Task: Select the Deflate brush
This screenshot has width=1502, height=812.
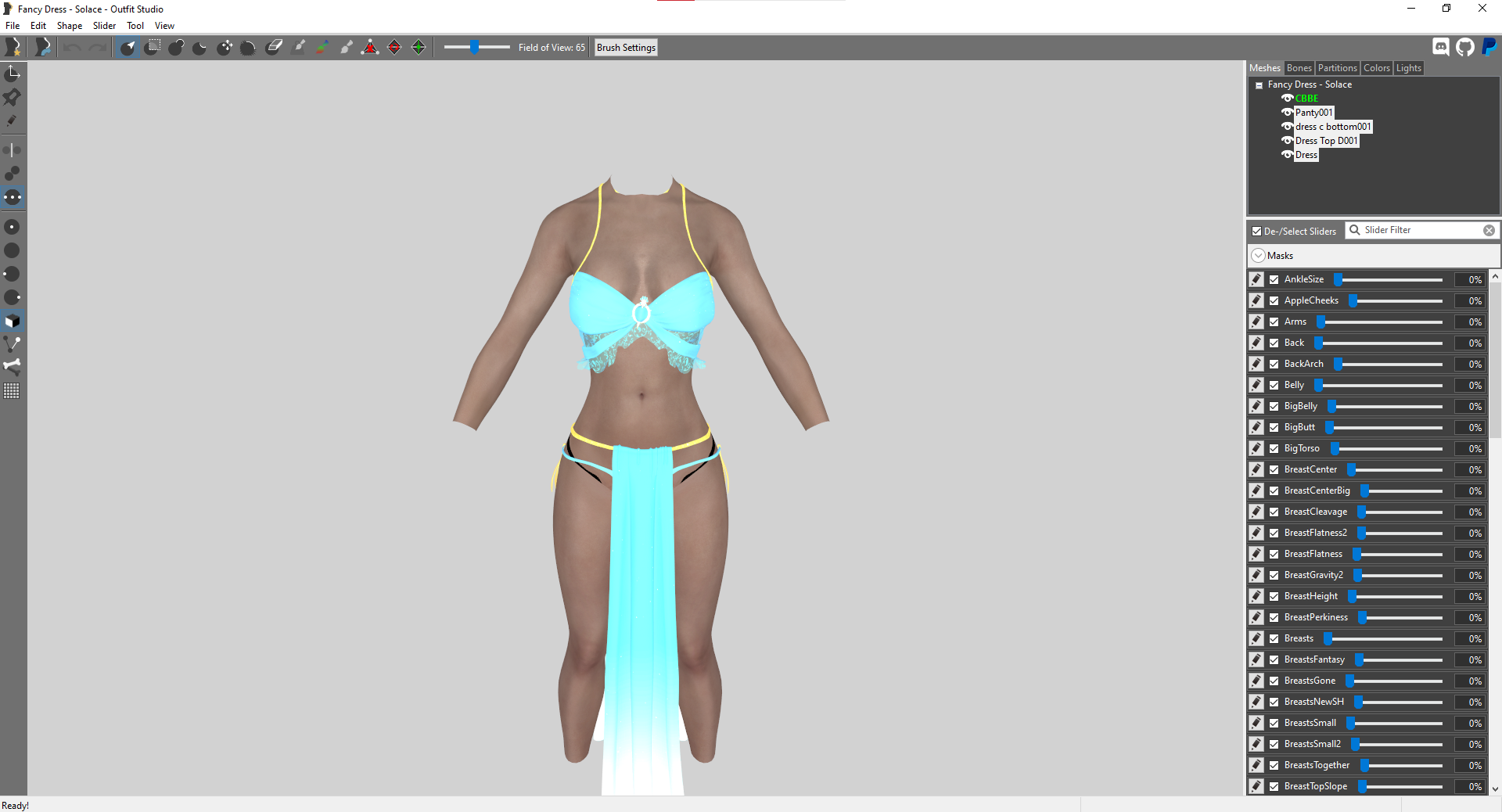Action: coord(200,48)
